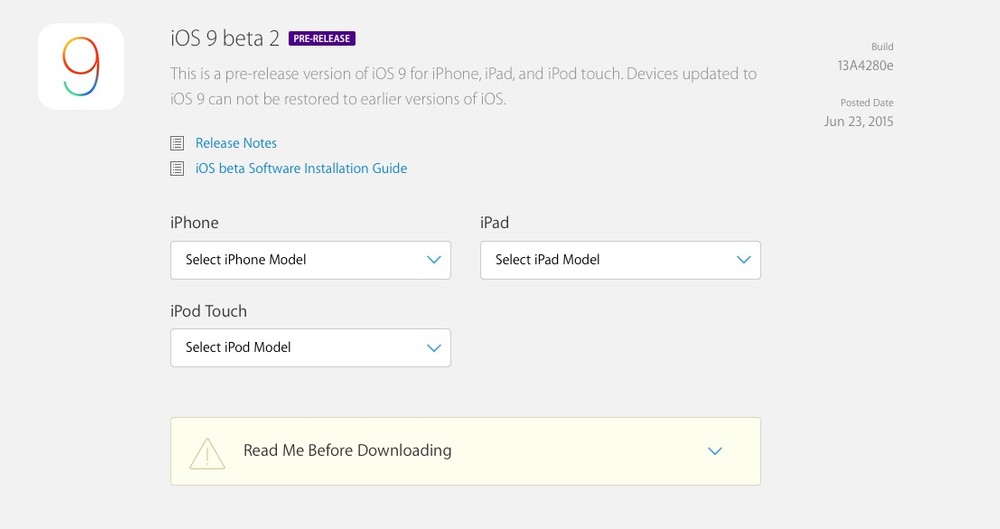This screenshot has height=529, width=1000.
Task: Click the build number 13A4280e
Action: [x=865, y=65]
